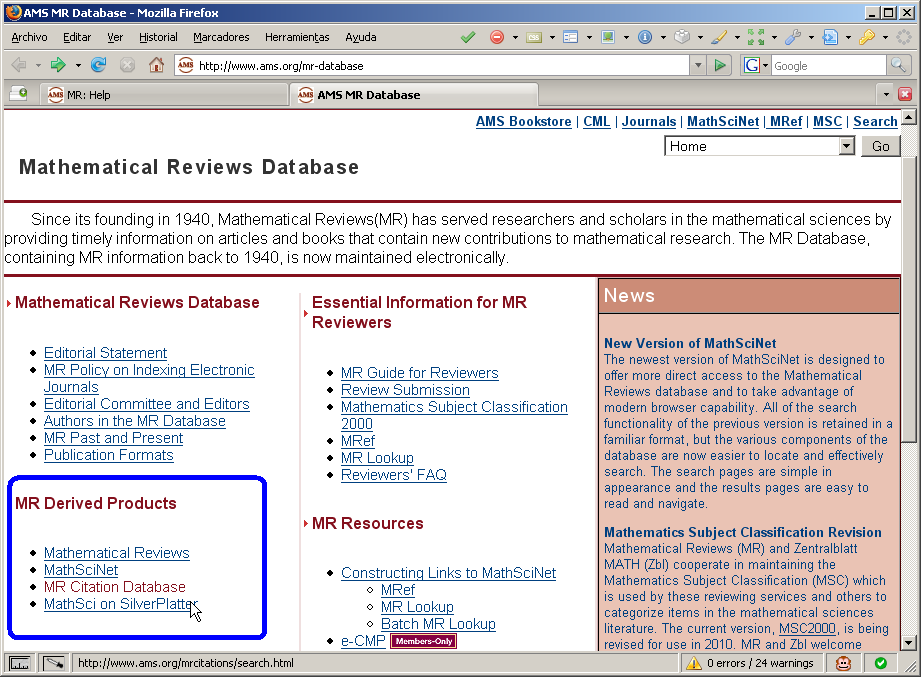Reload the page with the refresh icon
Viewport: 921px width, 677px height.
[98, 65]
